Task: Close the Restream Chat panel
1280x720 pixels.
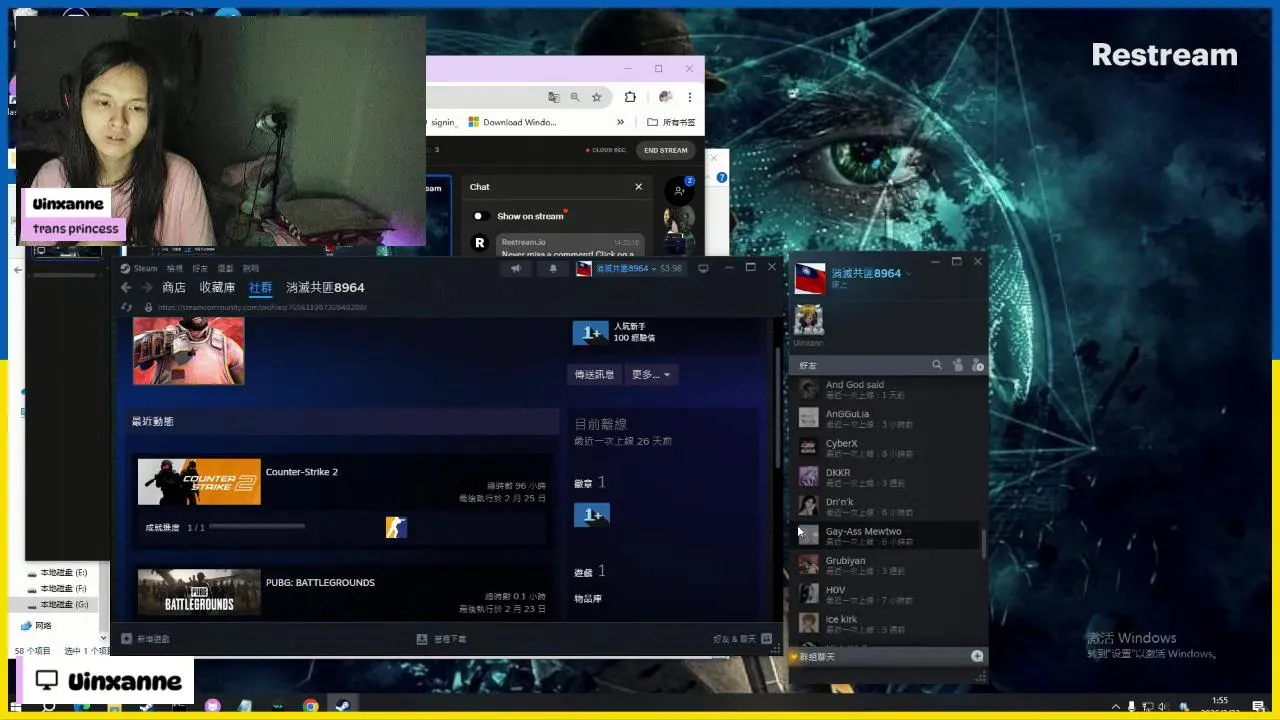Action: point(638,187)
